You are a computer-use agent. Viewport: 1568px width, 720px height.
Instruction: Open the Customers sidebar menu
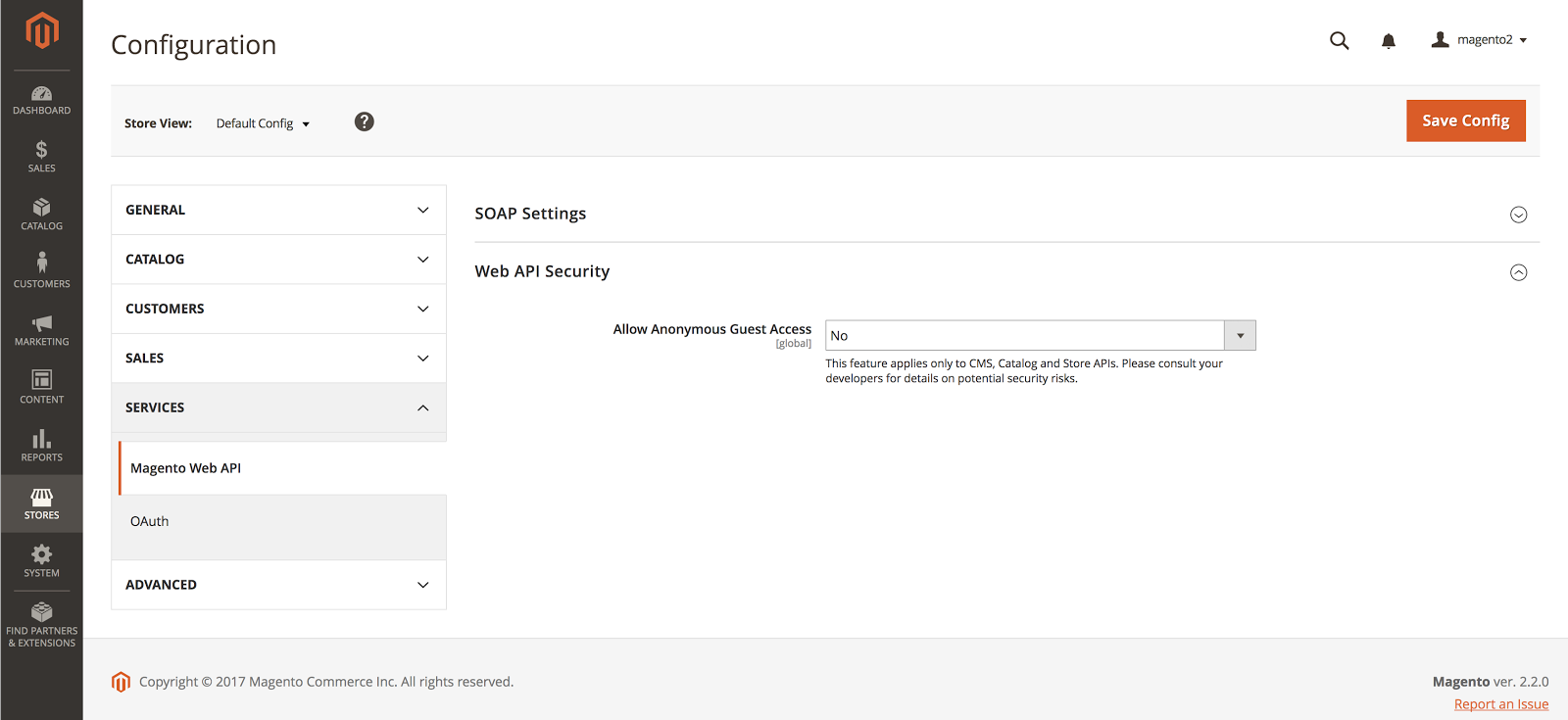41,271
